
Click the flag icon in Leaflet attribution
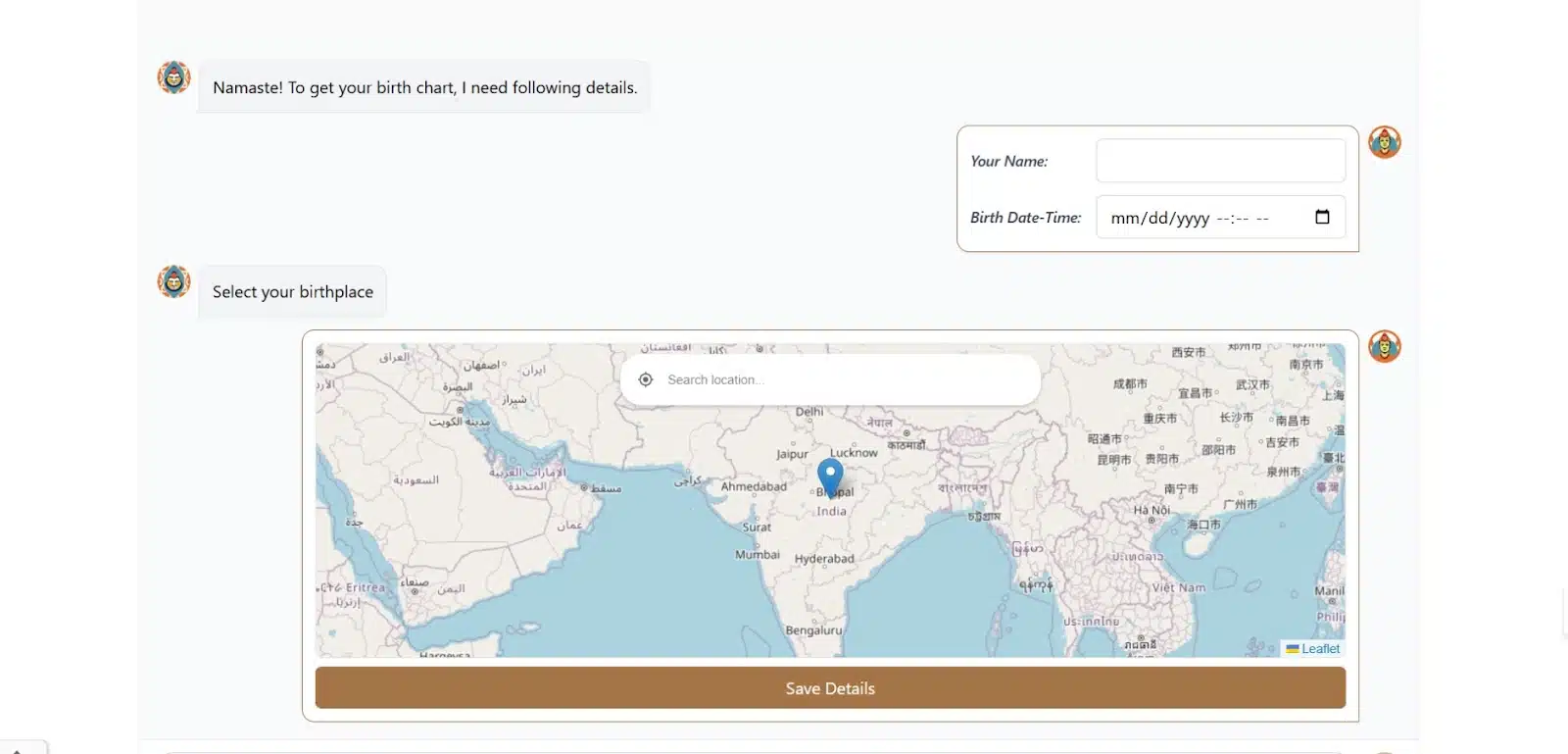pos(1293,649)
